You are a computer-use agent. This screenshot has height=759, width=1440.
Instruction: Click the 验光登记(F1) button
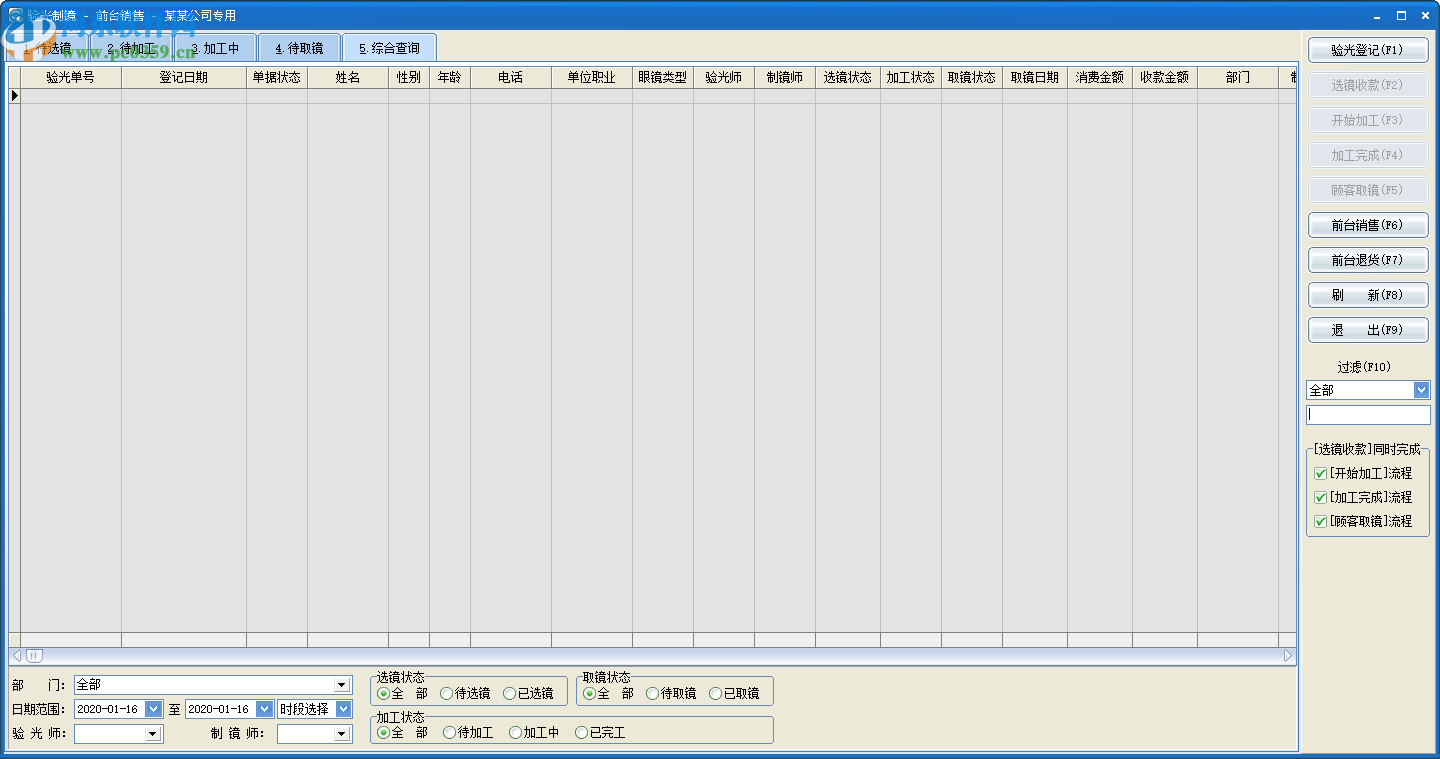click(1368, 50)
